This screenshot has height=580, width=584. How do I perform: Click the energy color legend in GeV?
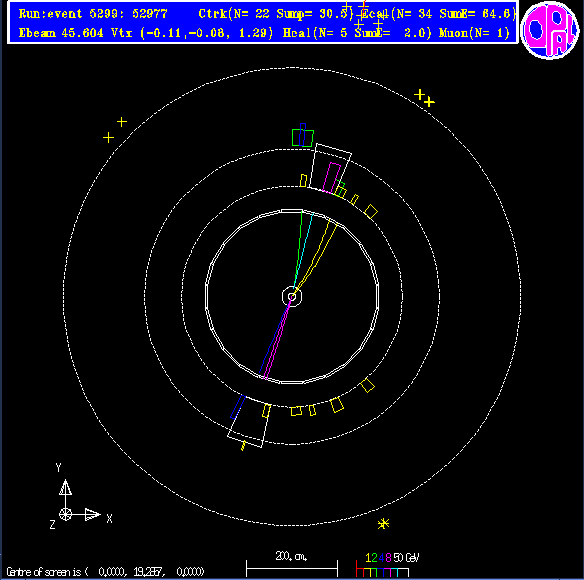click(x=387, y=564)
